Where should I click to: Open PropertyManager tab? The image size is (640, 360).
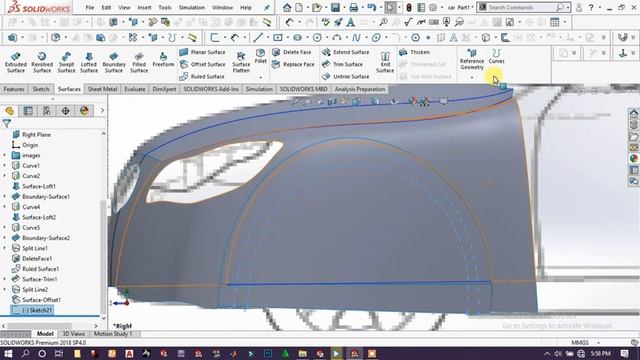pos(28,111)
